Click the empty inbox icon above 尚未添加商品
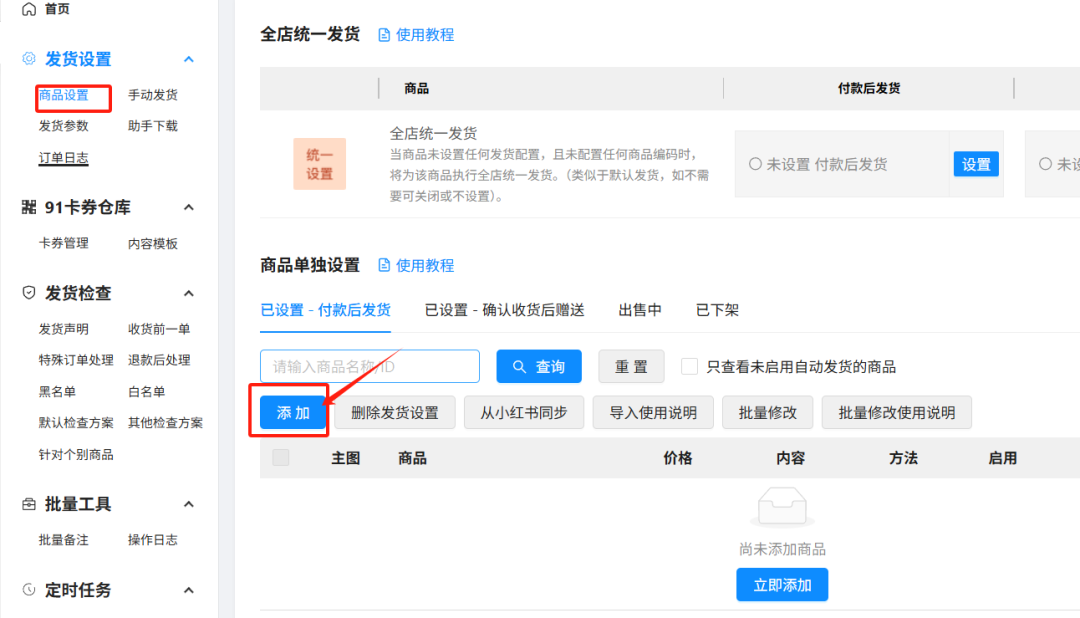Viewport: 1080px width, 618px height. [x=782, y=506]
